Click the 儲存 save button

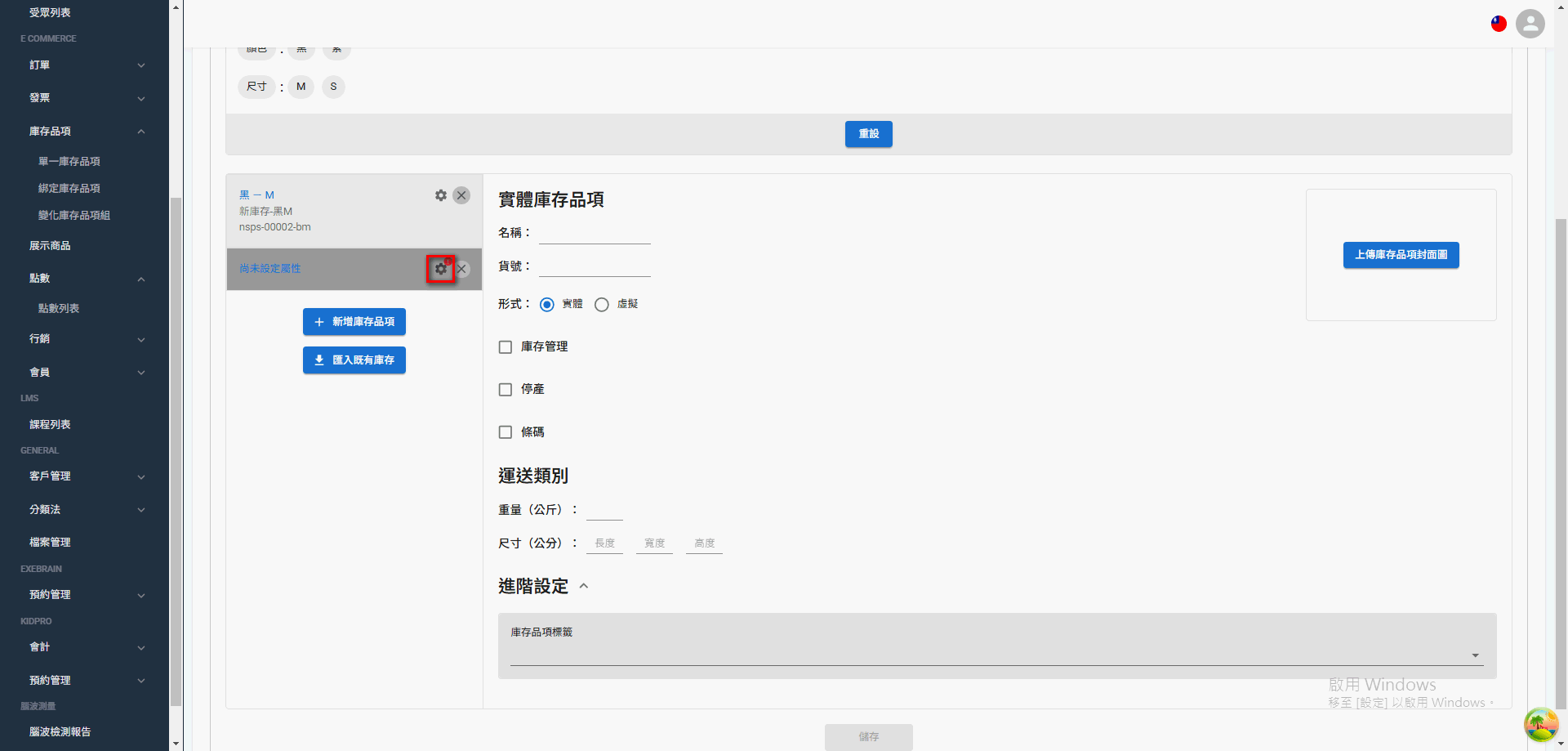pos(869,737)
